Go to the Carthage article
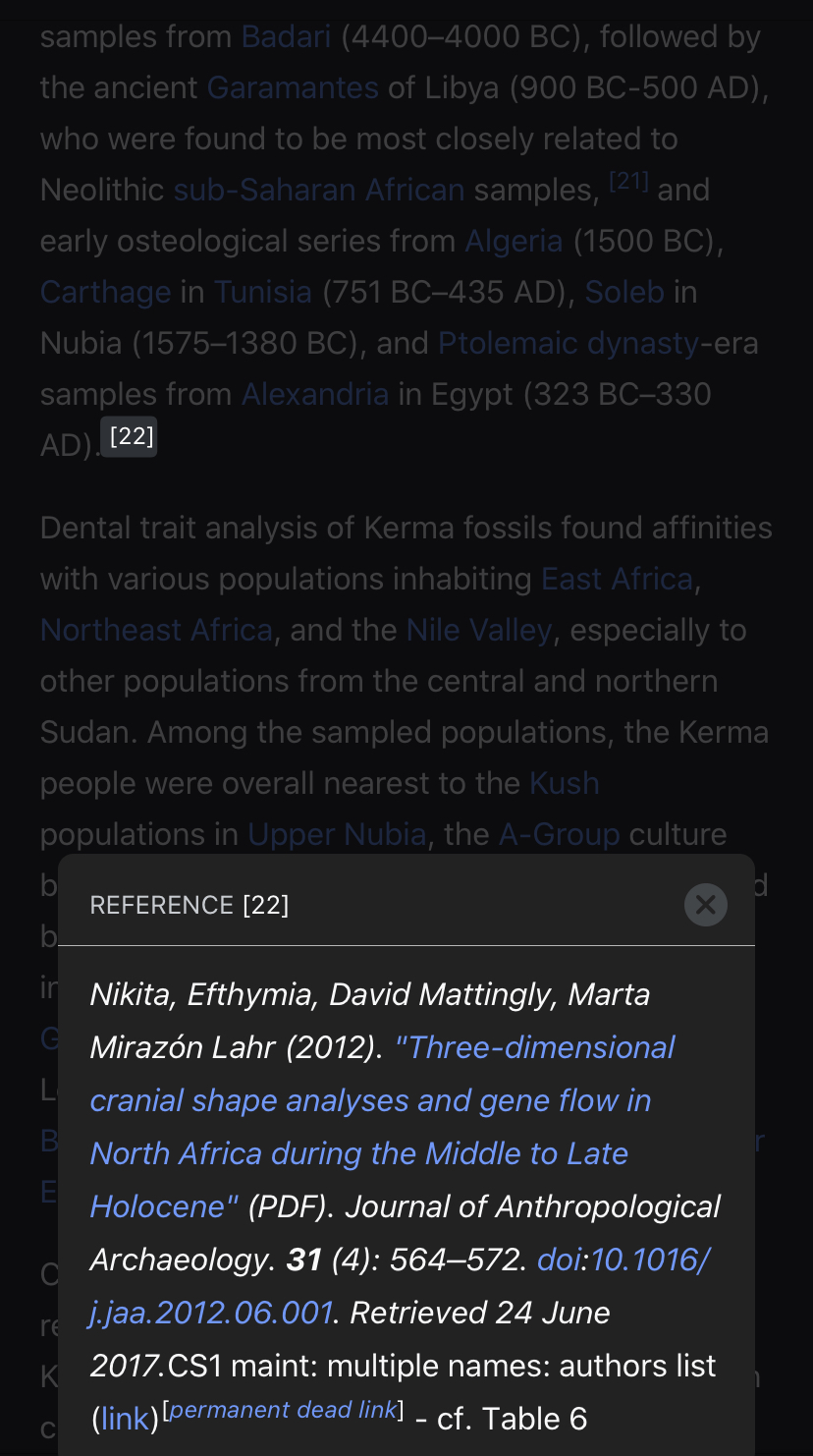 (x=106, y=292)
